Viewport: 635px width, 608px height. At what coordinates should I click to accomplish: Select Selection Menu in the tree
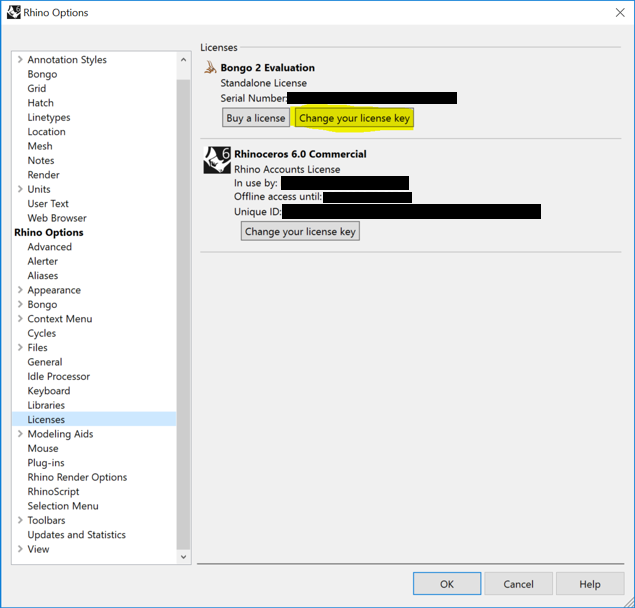pos(63,506)
